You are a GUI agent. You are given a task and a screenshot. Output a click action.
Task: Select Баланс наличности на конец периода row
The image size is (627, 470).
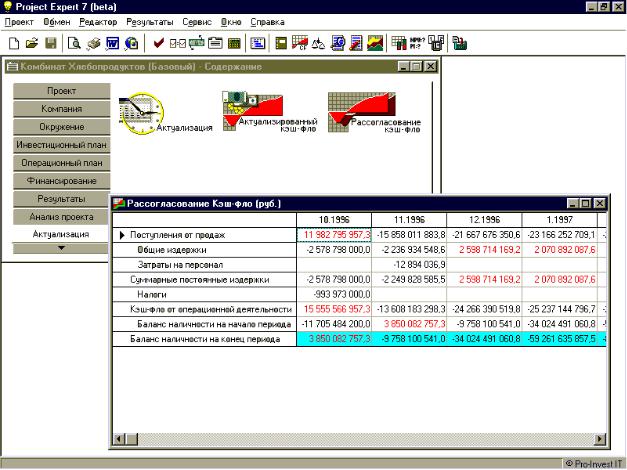(205, 339)
